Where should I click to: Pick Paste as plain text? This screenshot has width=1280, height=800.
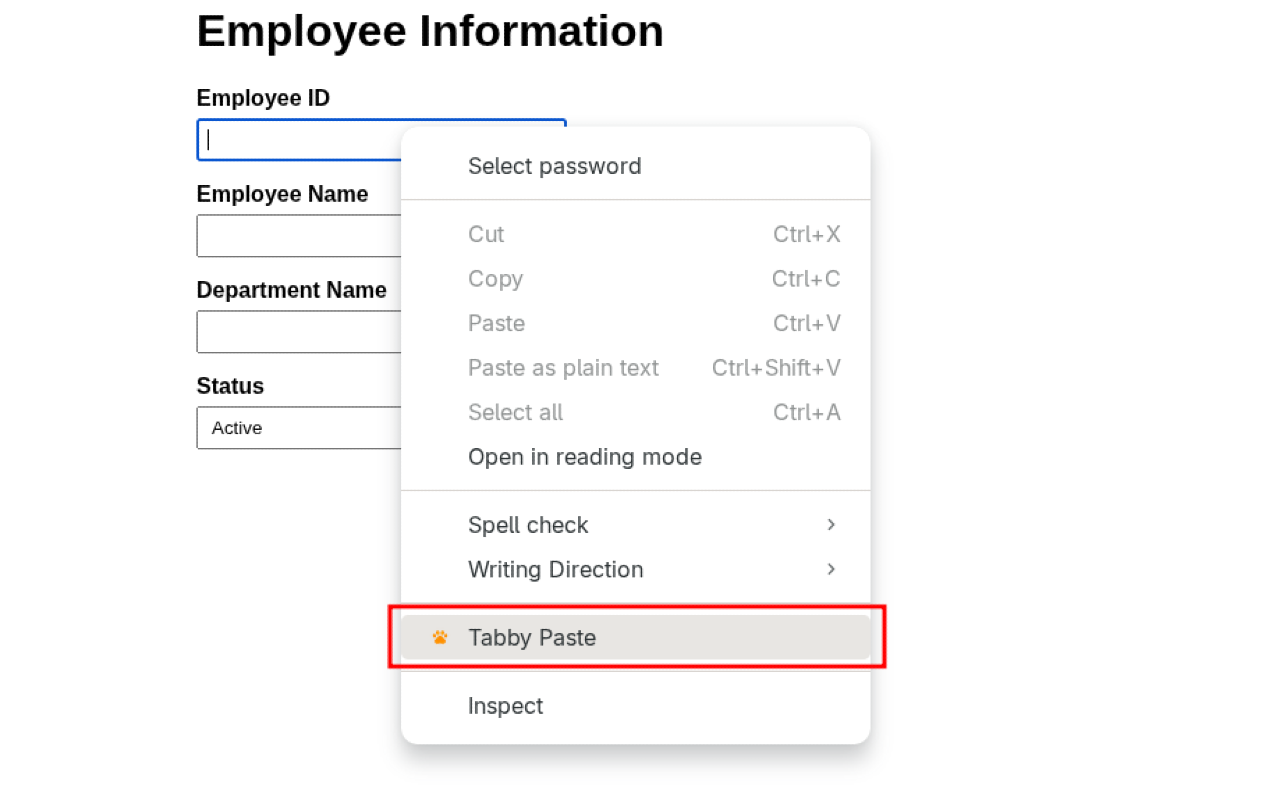[x=564, y=368]
